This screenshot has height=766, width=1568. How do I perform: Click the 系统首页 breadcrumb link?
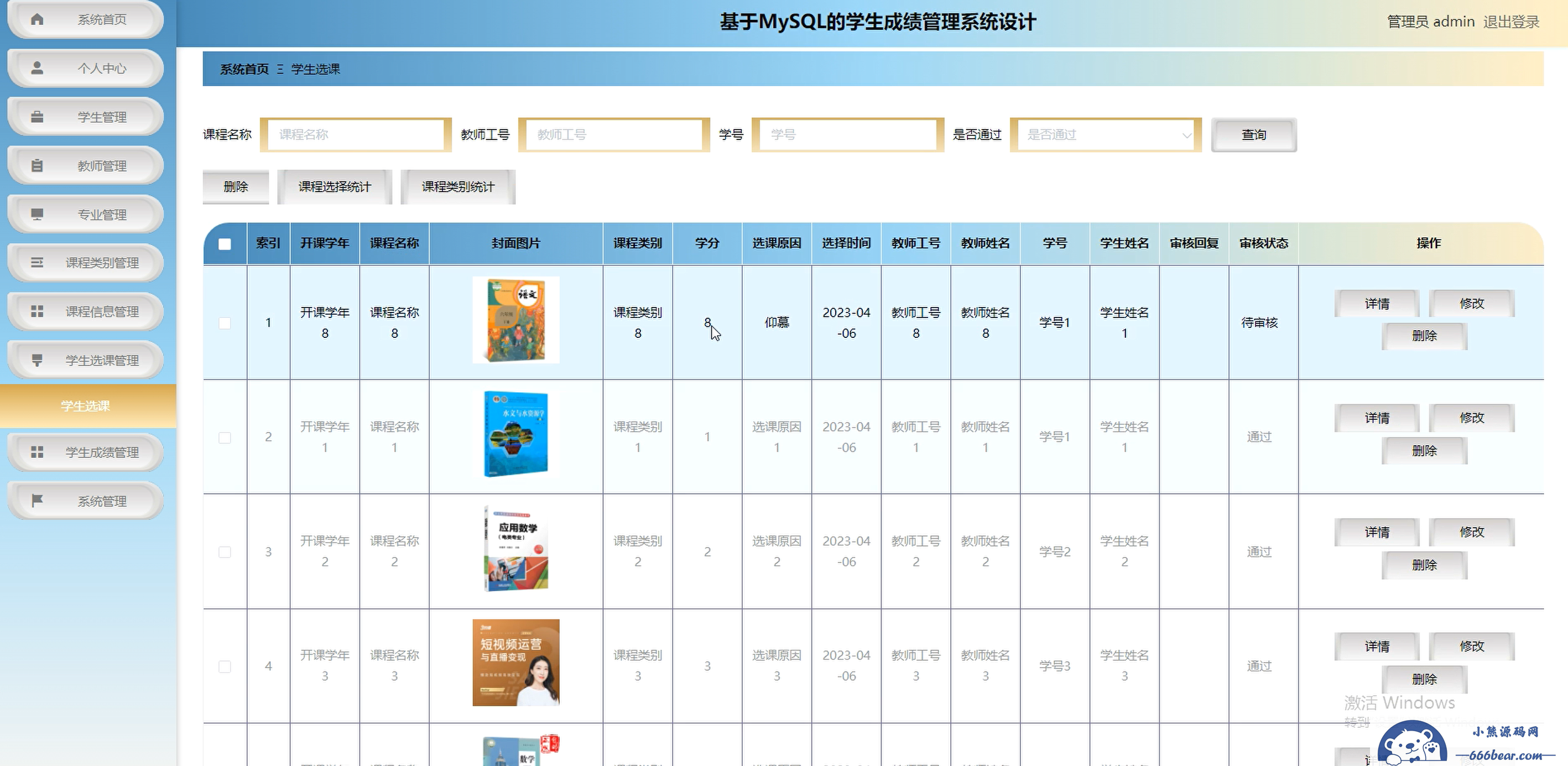(x=244, y=69)
